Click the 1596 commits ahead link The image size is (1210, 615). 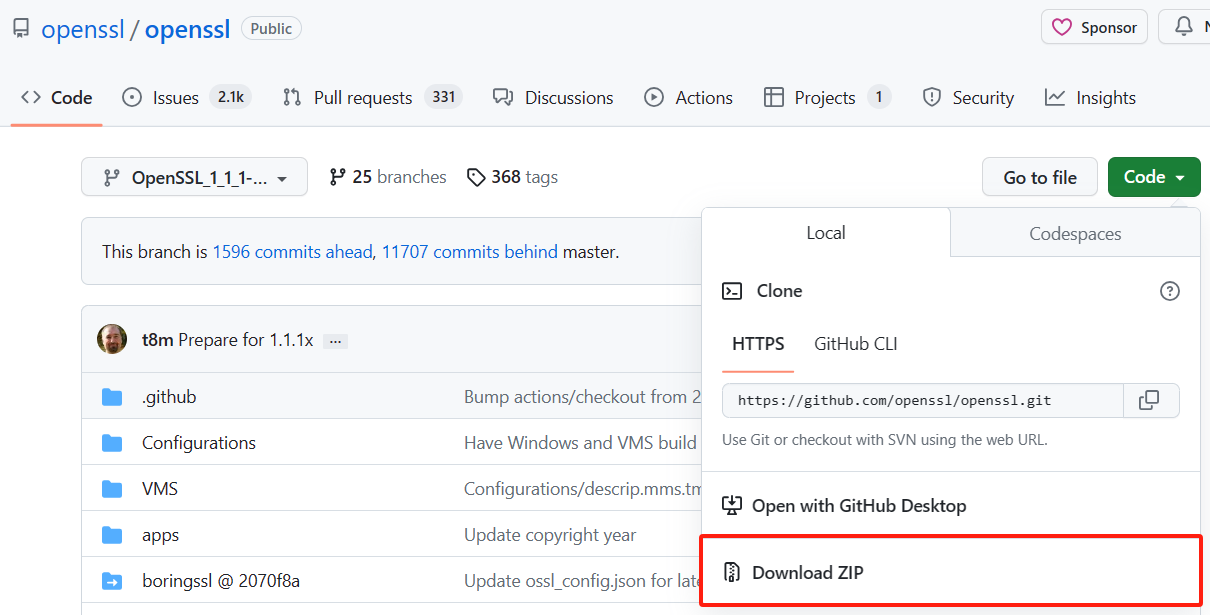(292, 252)
